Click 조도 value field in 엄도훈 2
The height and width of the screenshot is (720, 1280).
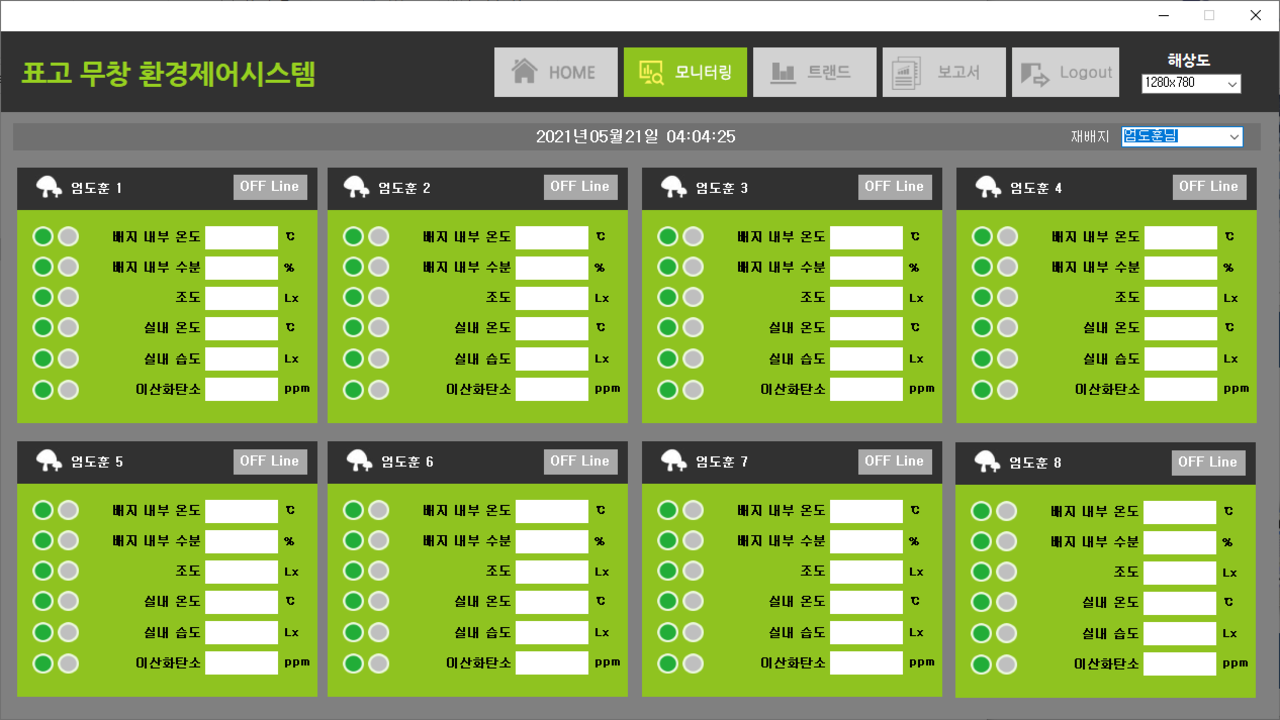click(x=552, y=298)
